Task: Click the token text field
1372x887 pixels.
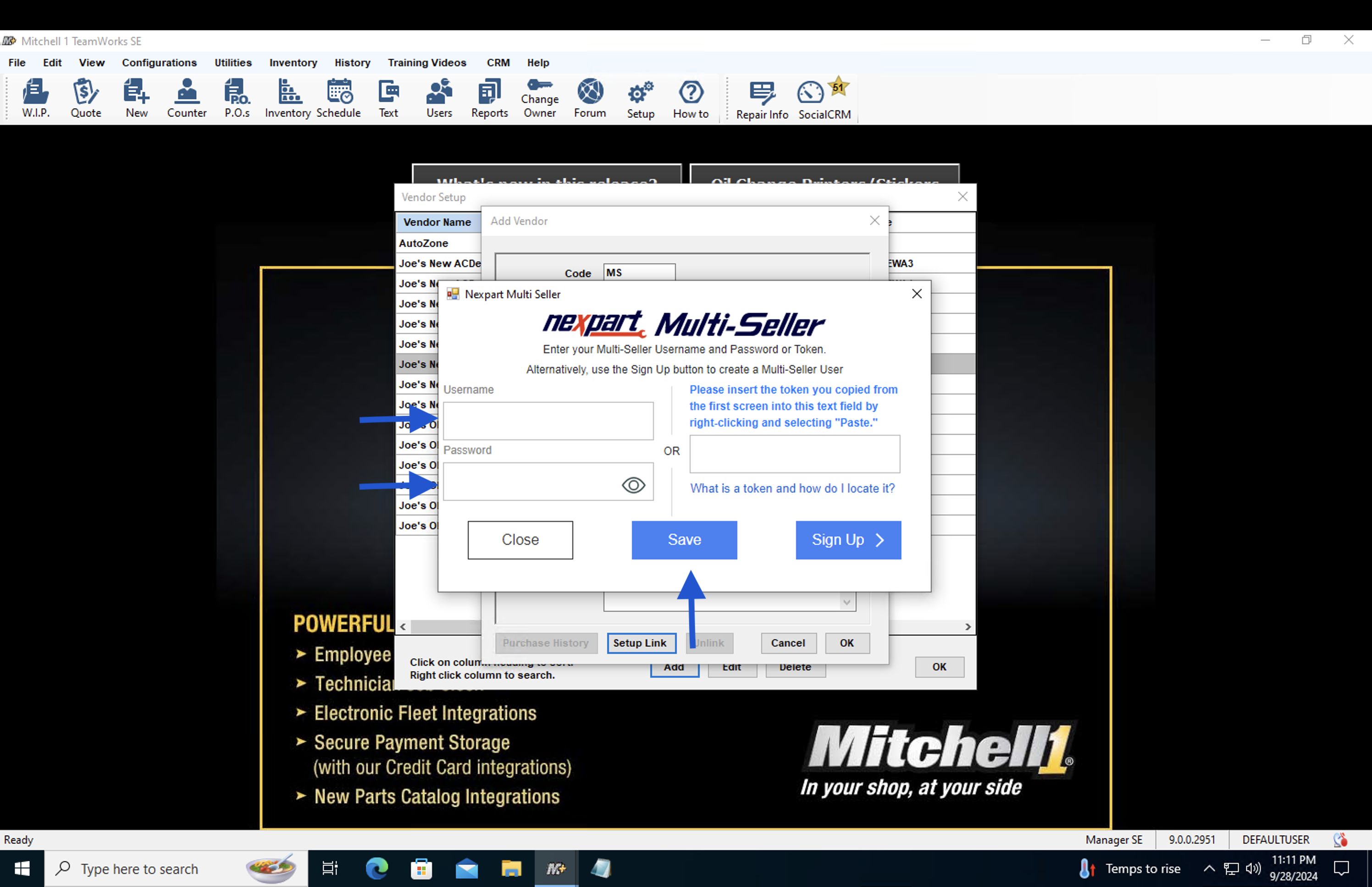Action: click(795, 453)
